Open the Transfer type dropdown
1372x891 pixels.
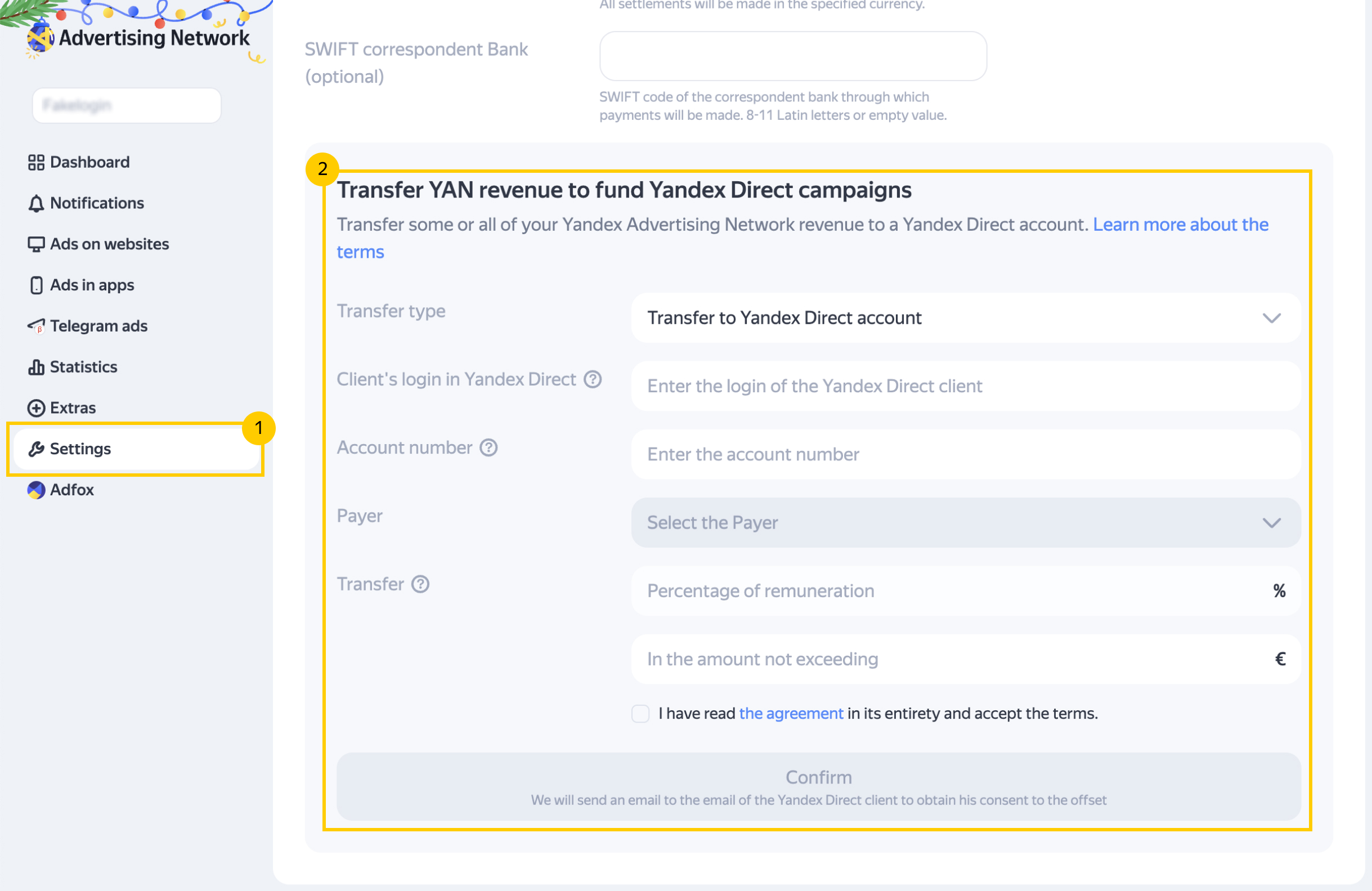[966, 319]
